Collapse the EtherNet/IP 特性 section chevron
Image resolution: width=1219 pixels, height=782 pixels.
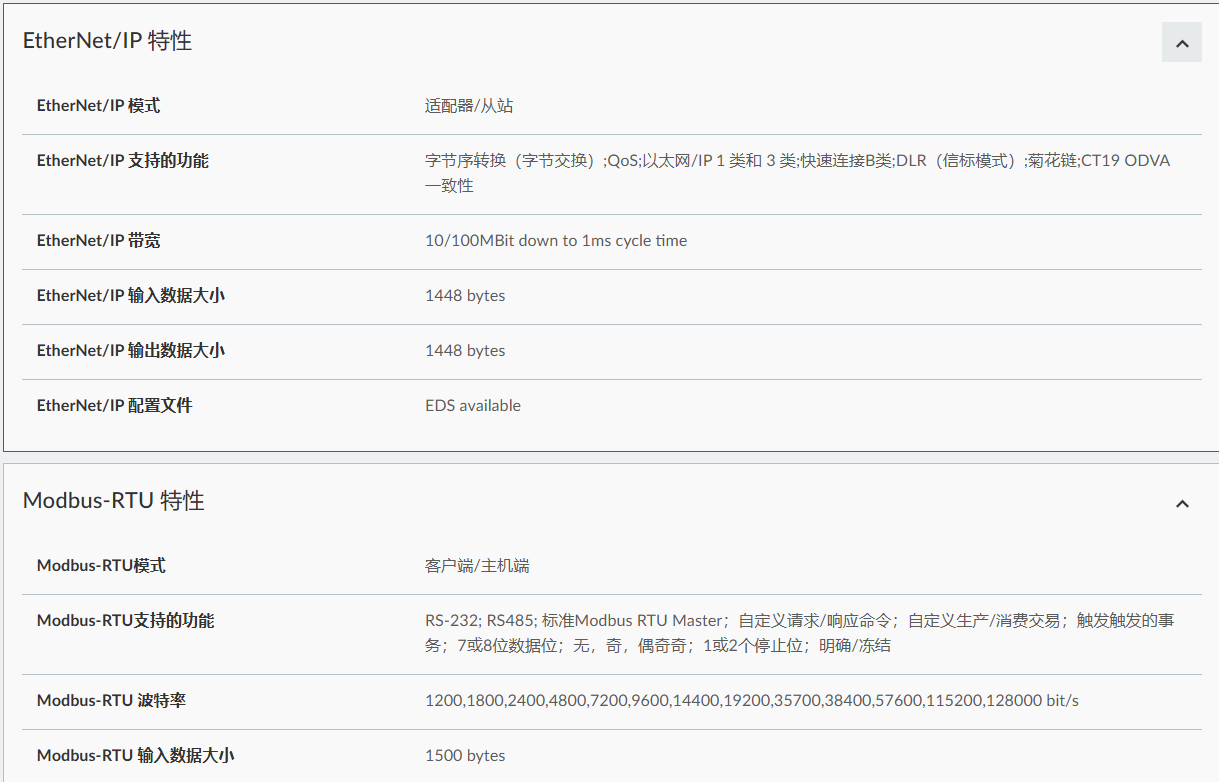1181,43
